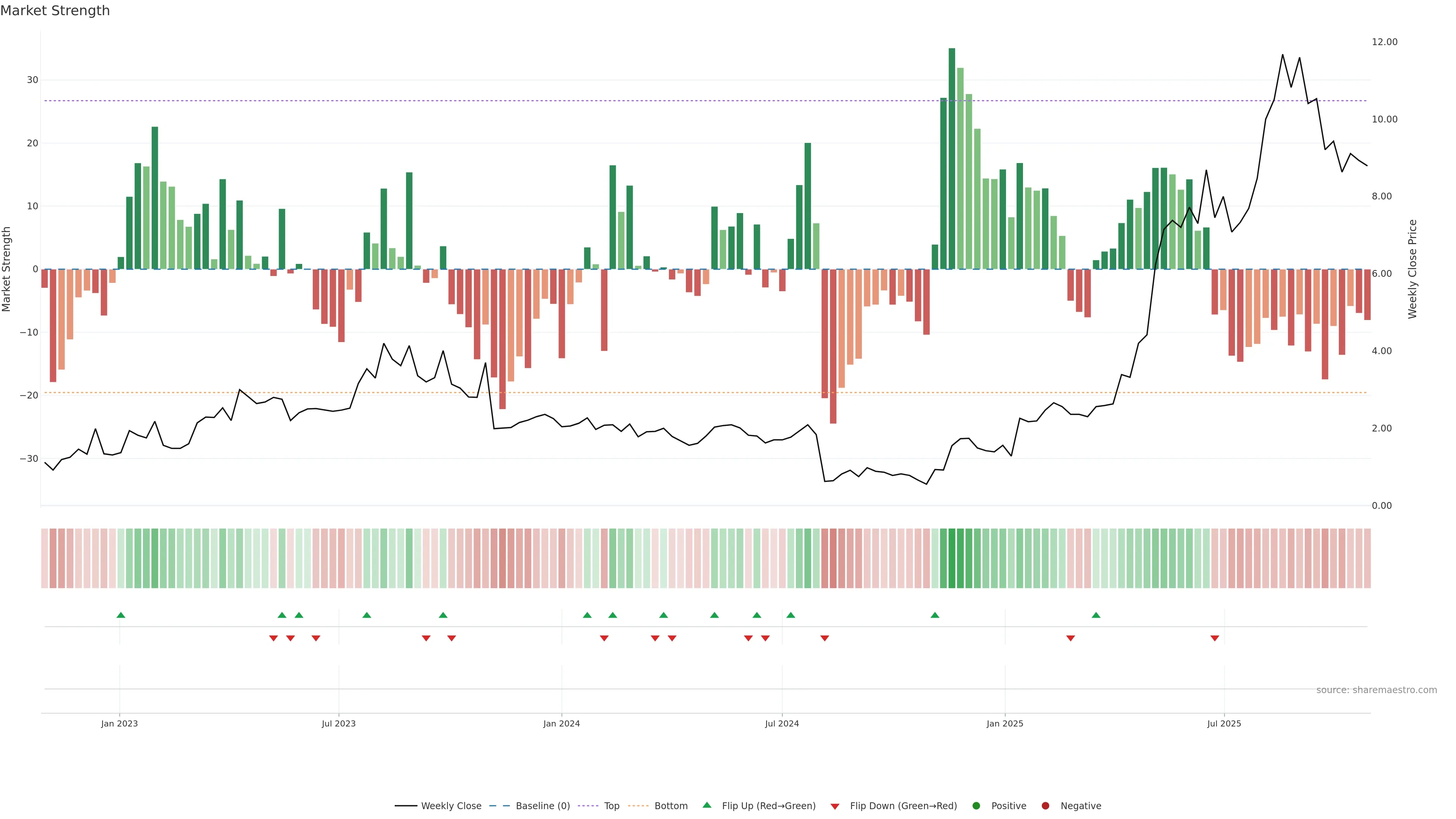Click the Positive green circle legend icon
Viewport: 1456px width, 819px height.
(976, 806)
